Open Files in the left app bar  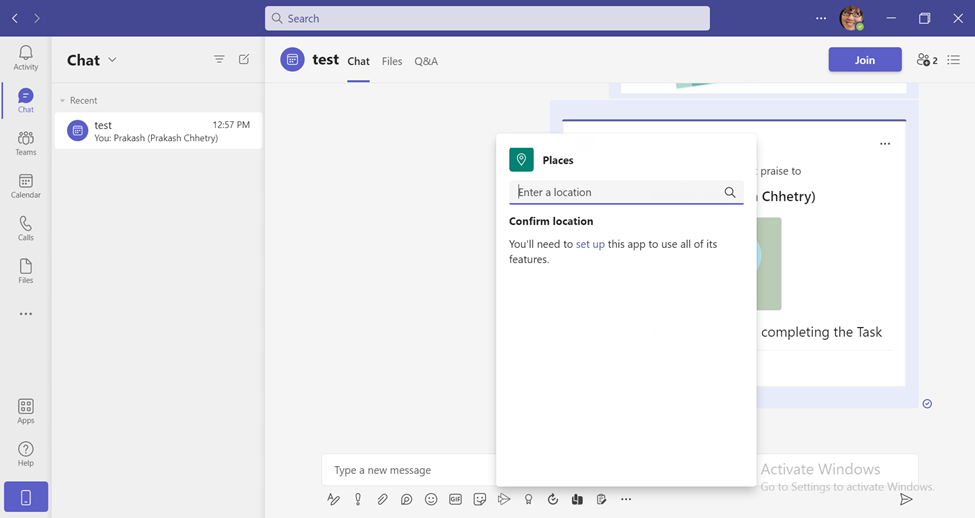(25, 271)
